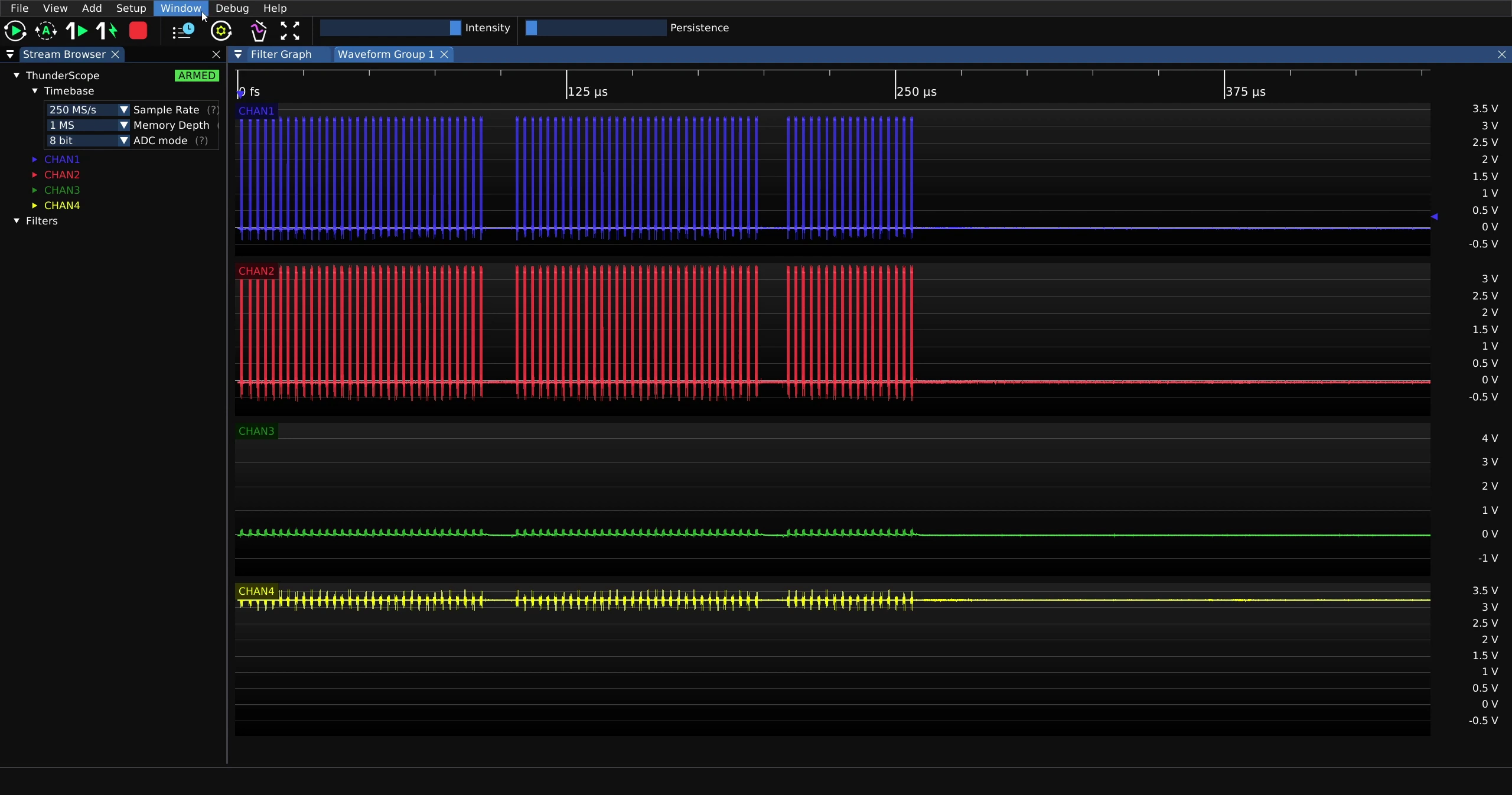Expand the CHAN1 tree entry

(x=35, y=159)
